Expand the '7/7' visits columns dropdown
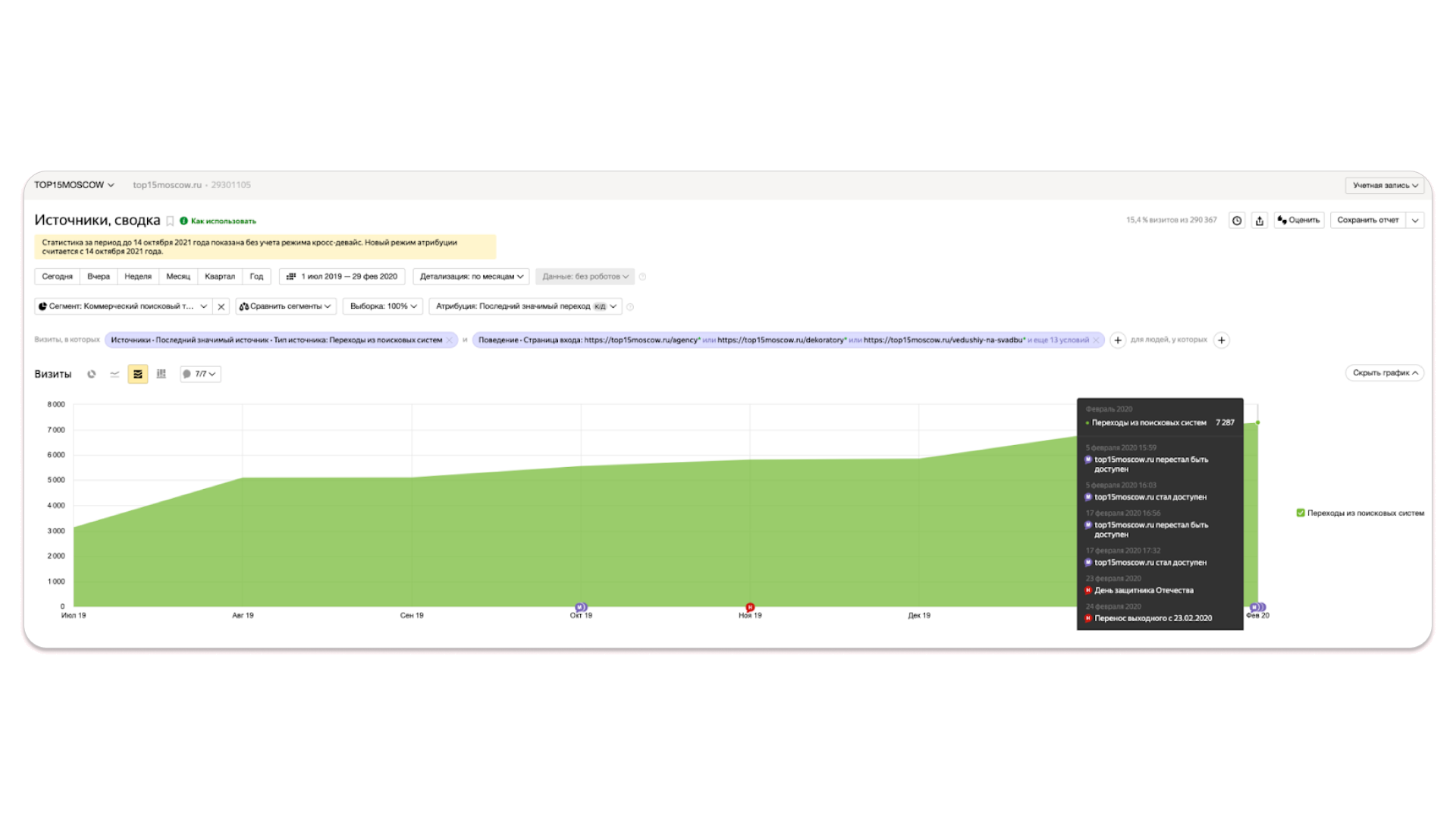 pyautogui.click(x=199, y=373)
